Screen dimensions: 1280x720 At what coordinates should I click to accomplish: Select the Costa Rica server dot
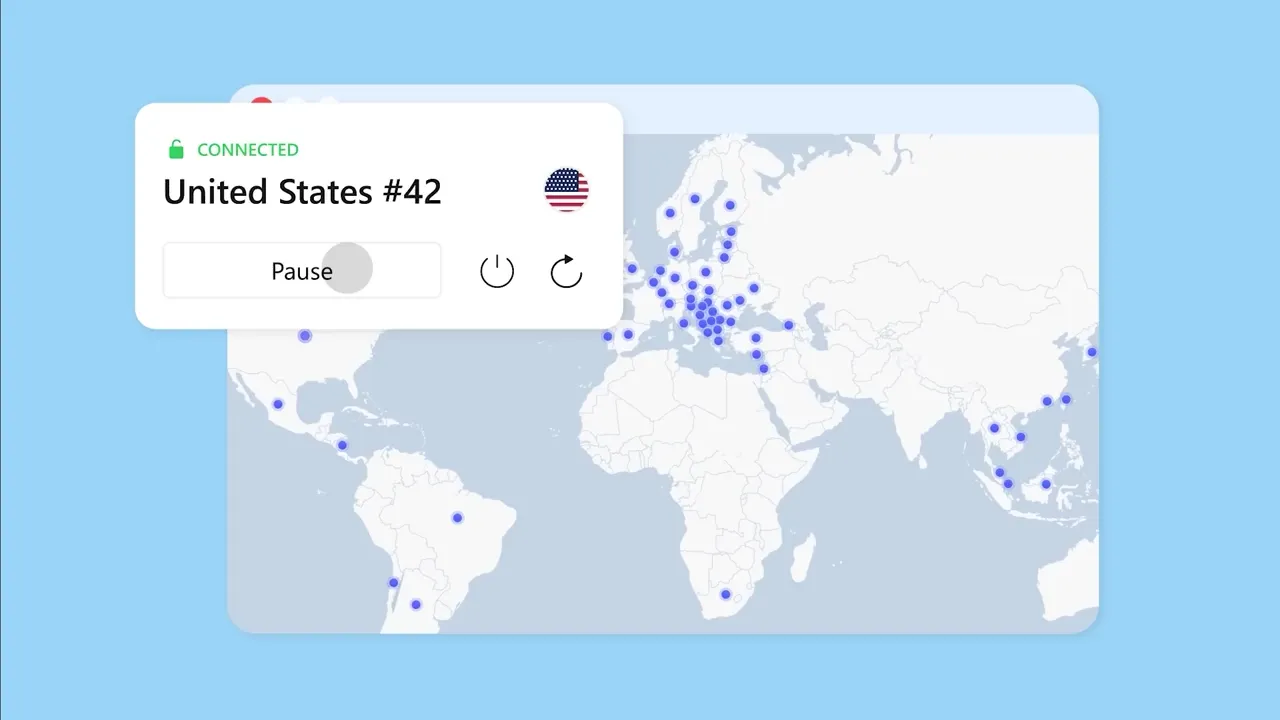point(342,445)
